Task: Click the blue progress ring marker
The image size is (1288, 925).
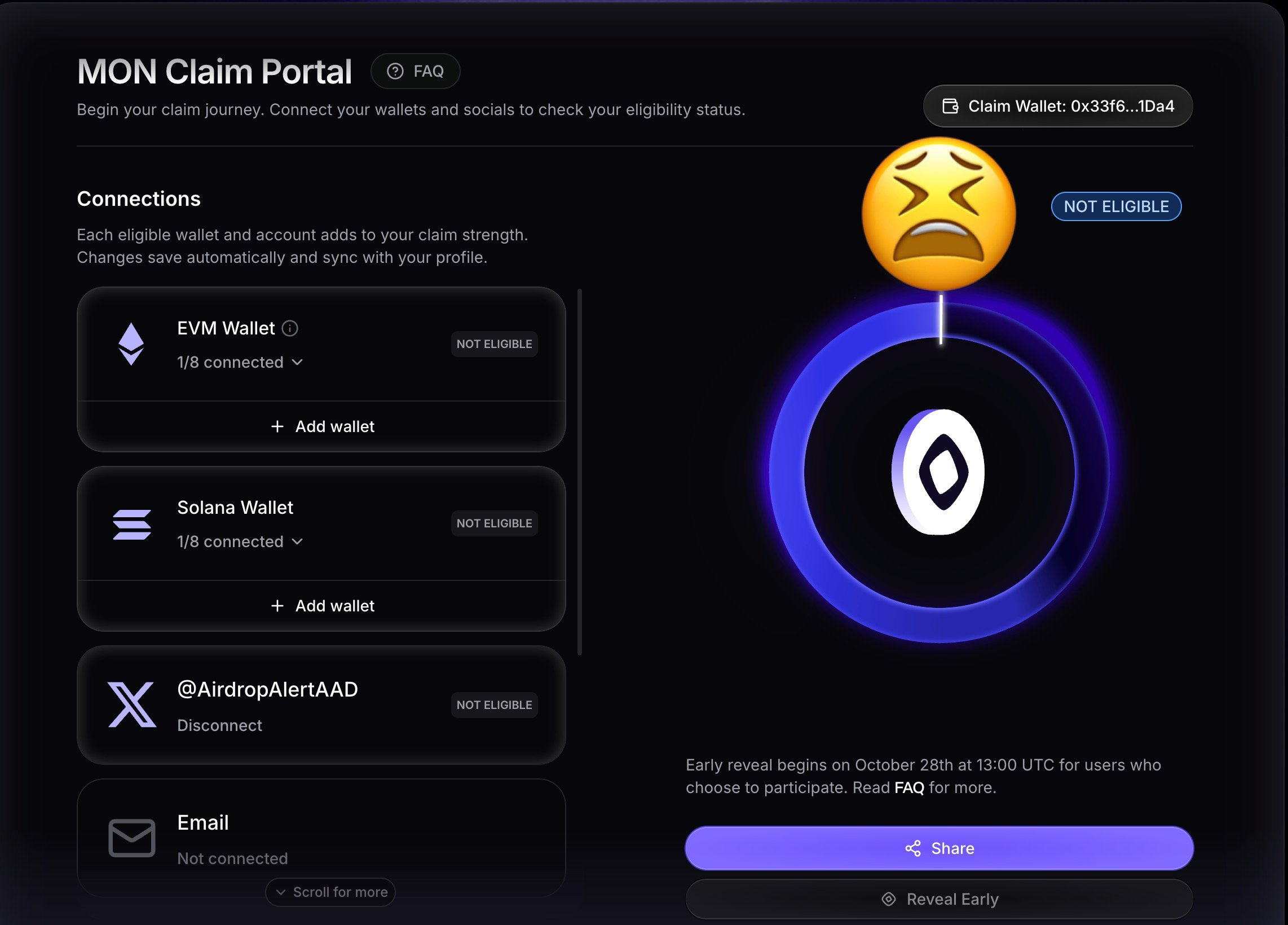Action: tap(941, 319)
